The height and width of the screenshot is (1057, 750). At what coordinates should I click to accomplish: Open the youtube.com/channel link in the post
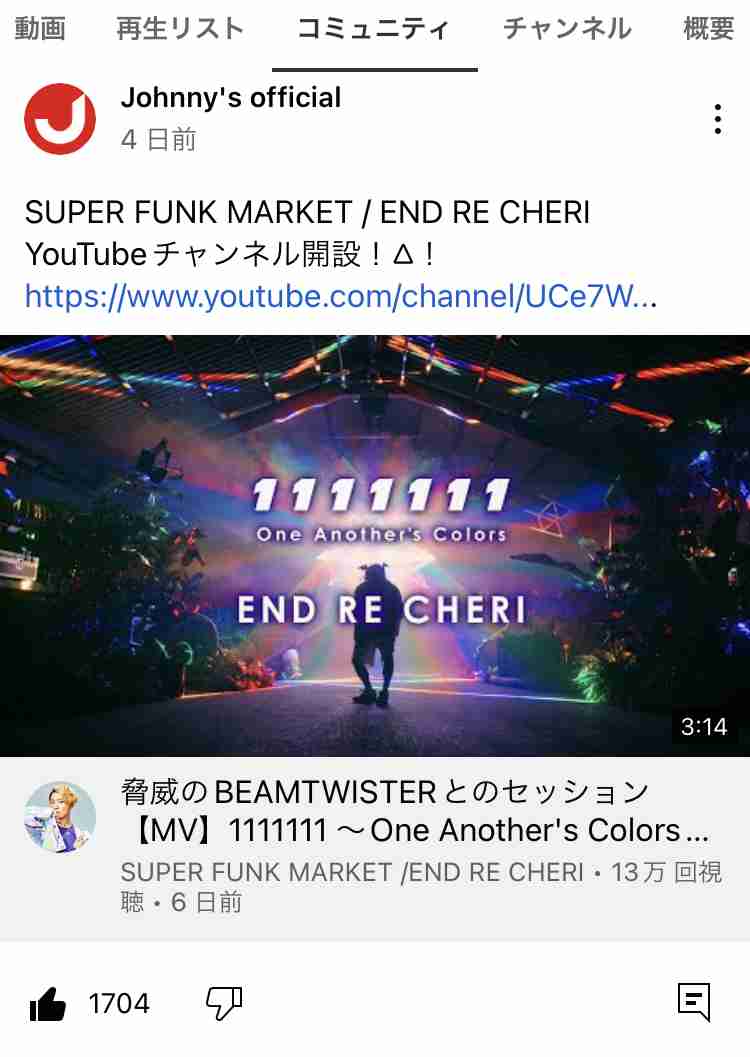(340, 296)
